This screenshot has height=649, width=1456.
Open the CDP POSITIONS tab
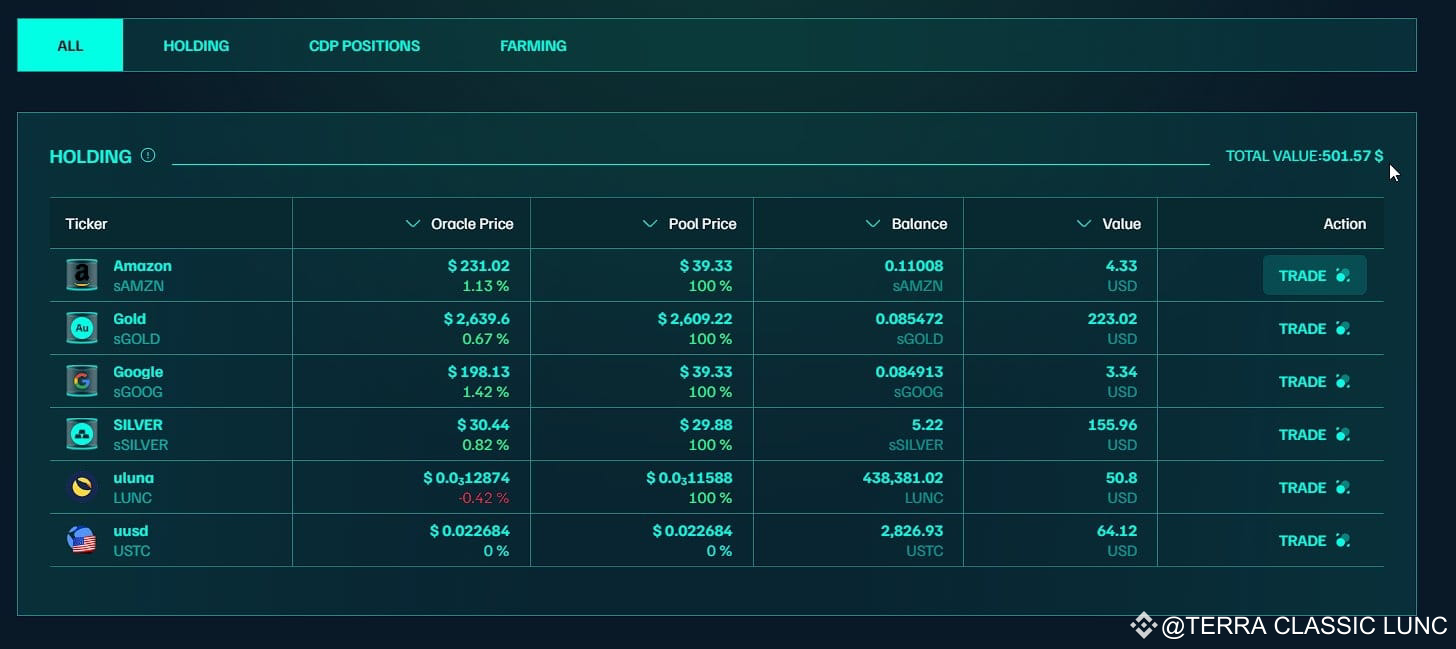pyautogui.click(x=364, y=45)
